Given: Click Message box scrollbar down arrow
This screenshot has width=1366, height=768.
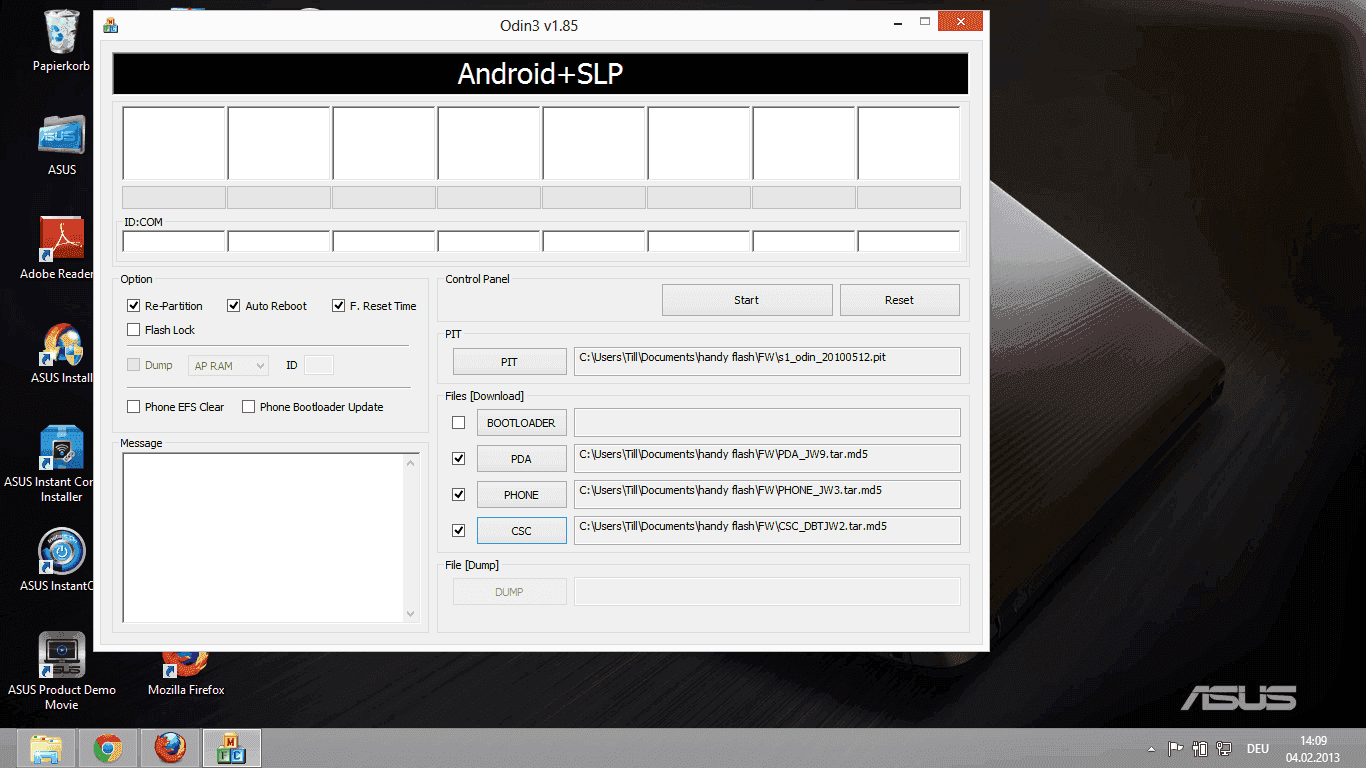Looking at the screenshot, I should point(411,614).
